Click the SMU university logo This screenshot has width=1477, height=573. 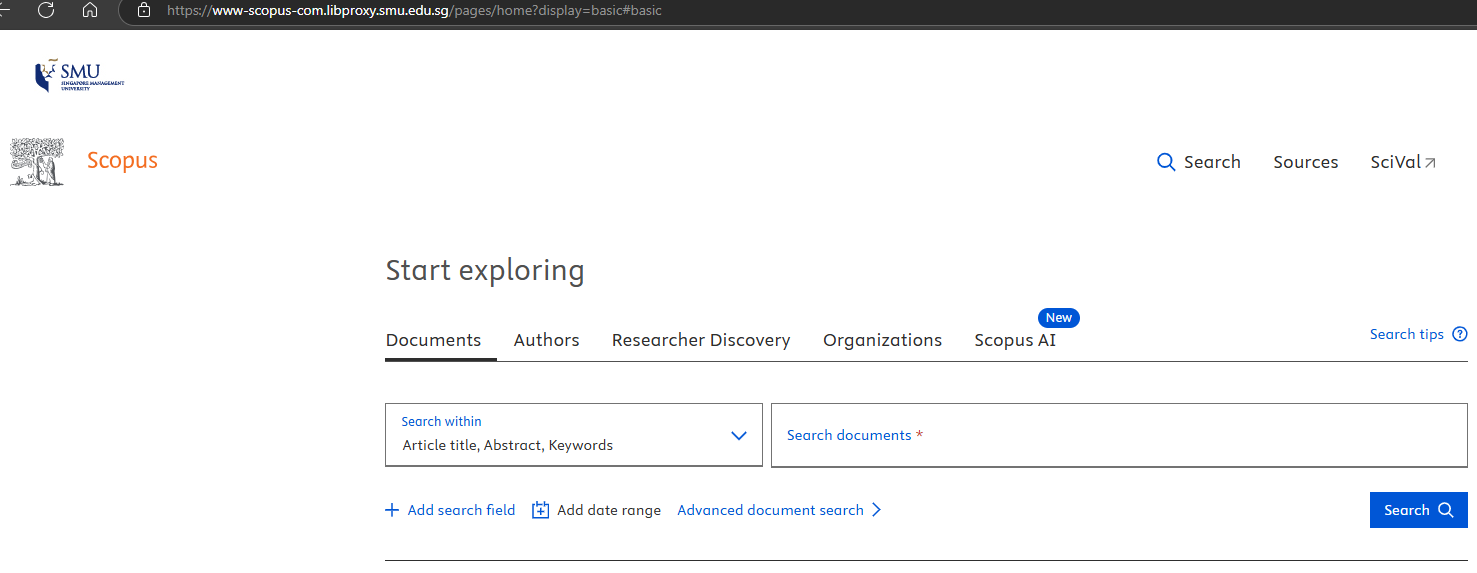tap(80, 76)
